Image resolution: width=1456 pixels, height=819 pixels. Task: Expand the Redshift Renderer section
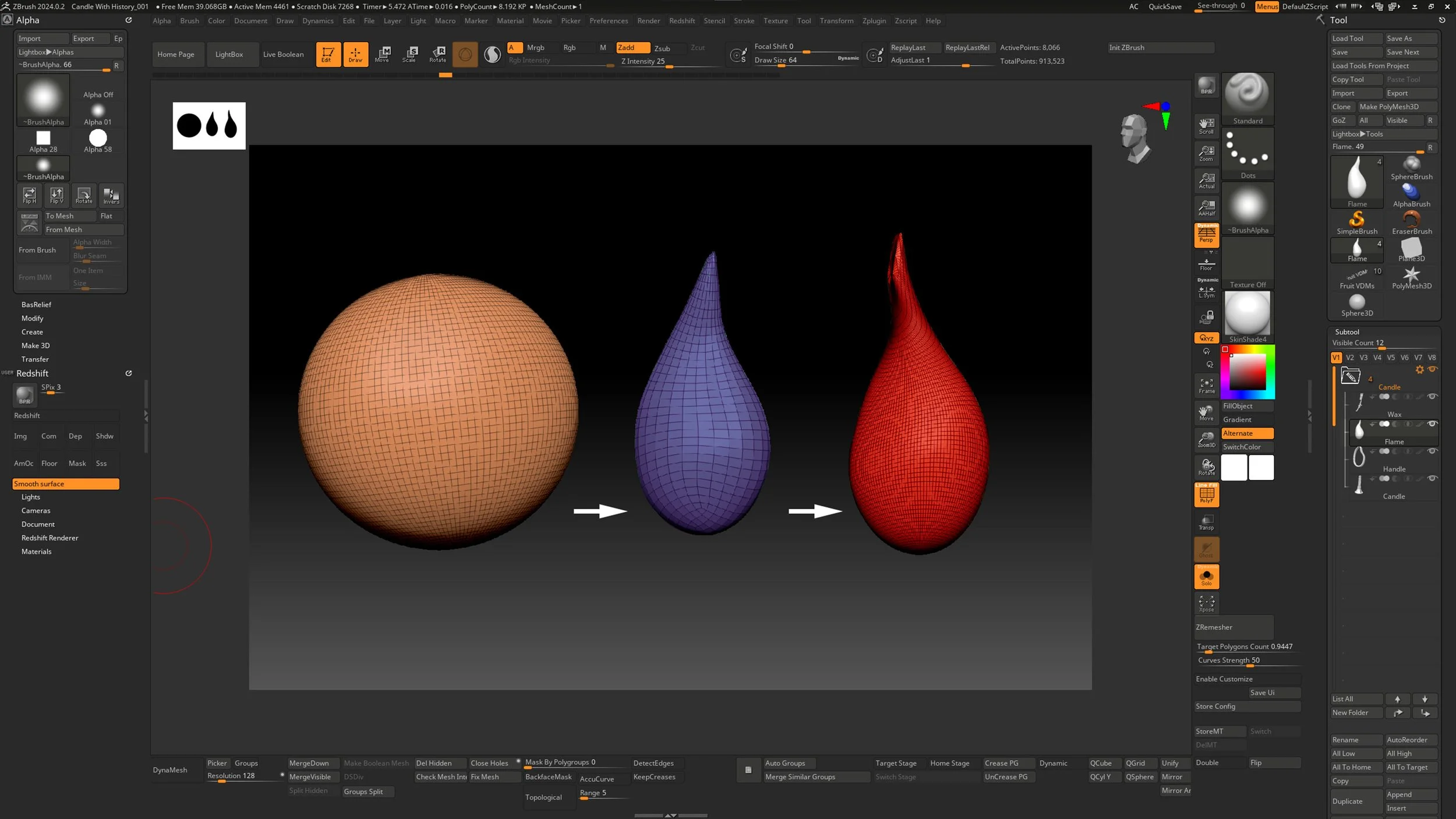[x=50, y=538]
